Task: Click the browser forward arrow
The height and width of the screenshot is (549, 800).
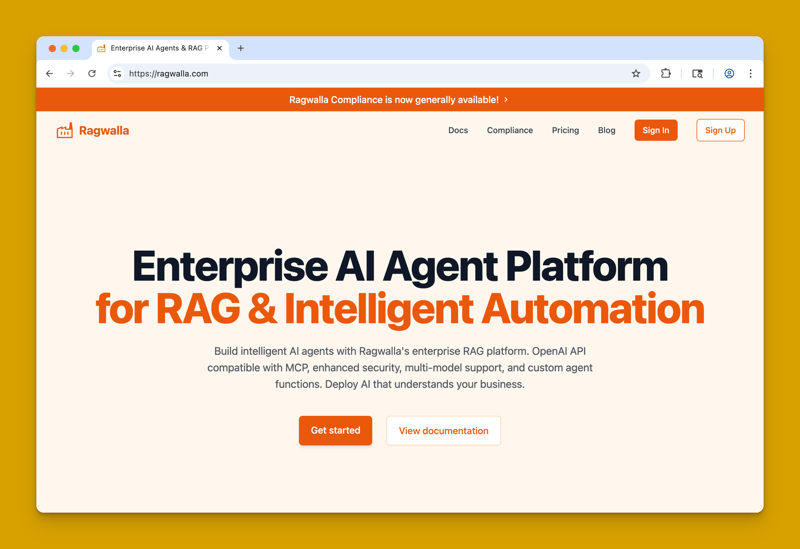Action: [70, 73]
